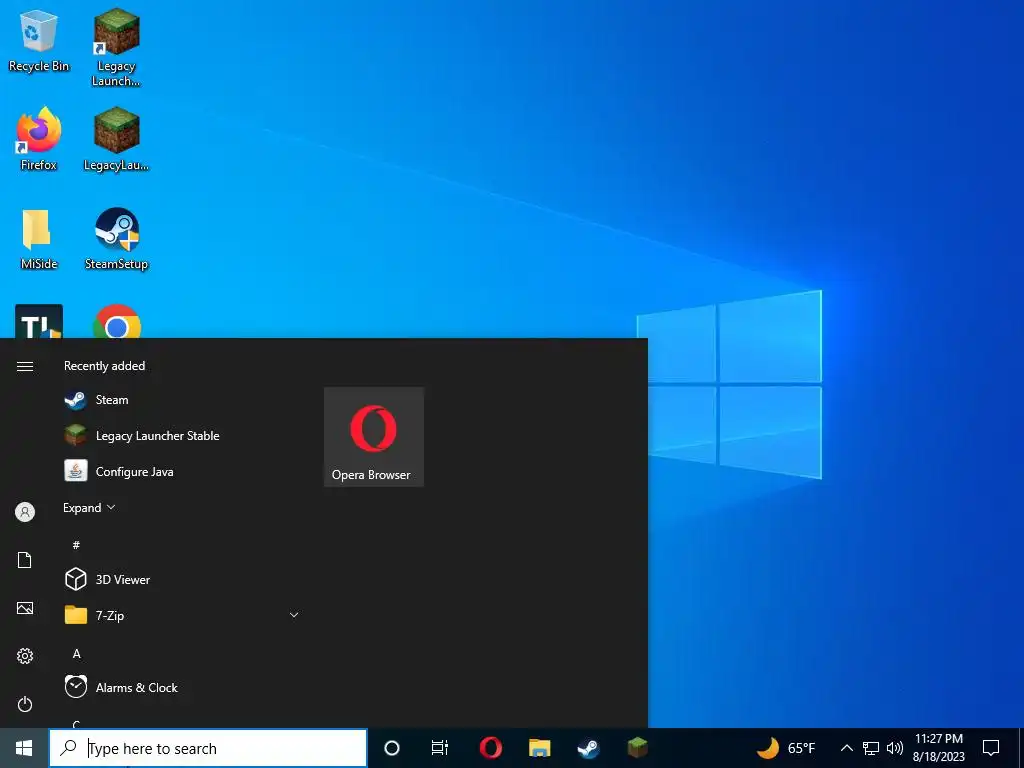Open 3D Viewer app
The width and height of the screenshot is (1024, 768).
click(182, 579)
